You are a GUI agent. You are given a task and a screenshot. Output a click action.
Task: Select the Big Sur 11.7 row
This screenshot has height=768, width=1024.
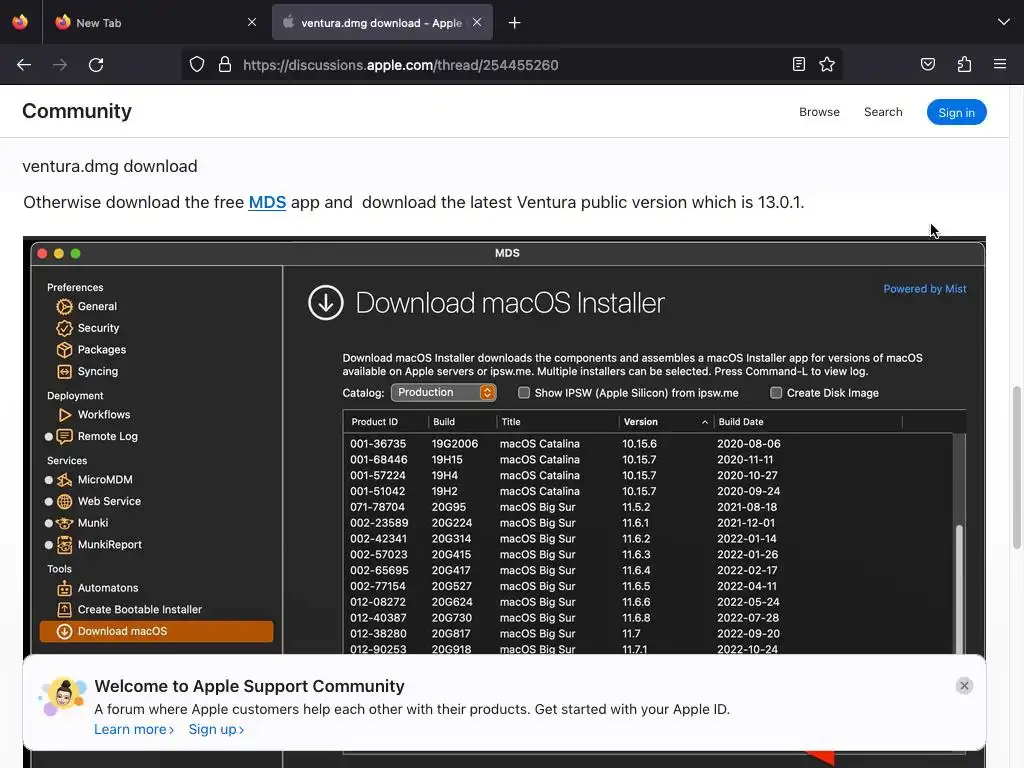[650, 633]
